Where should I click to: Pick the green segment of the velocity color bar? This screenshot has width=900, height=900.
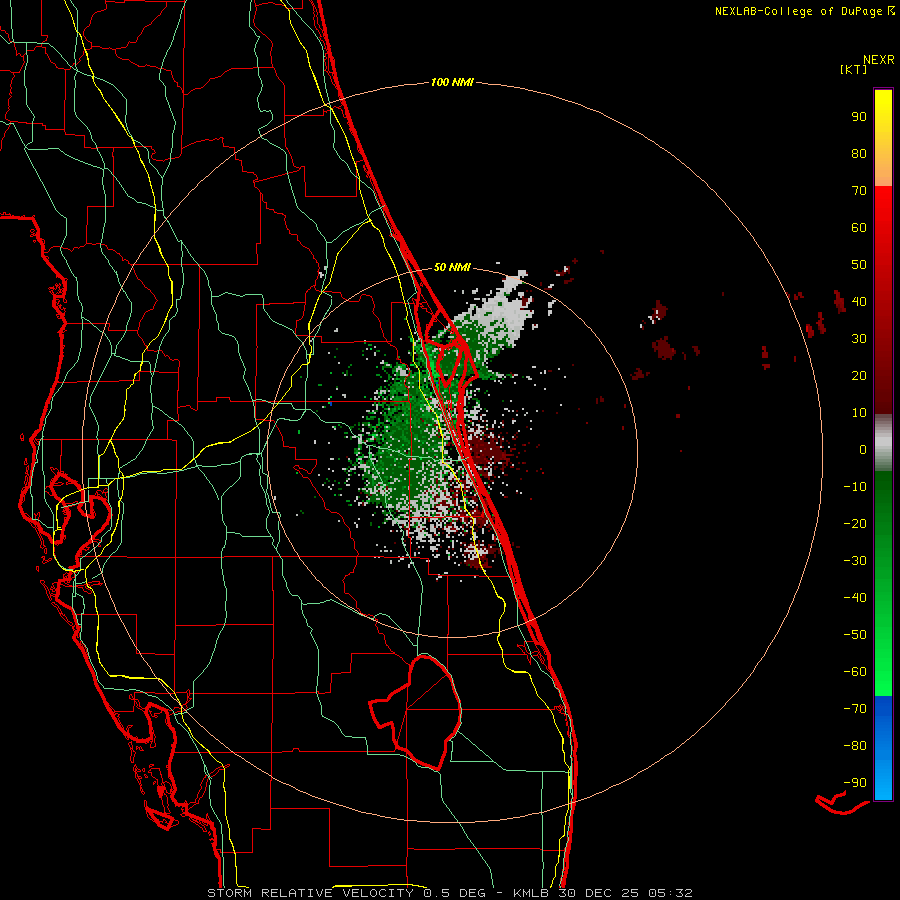pos(883,583)
